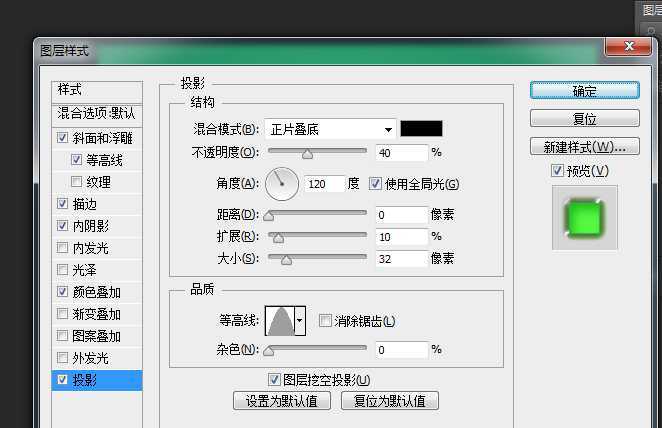Select 混合选项:默认 in the styles list
This screenshot has width=662, height=428.
[x=97, y=114]
